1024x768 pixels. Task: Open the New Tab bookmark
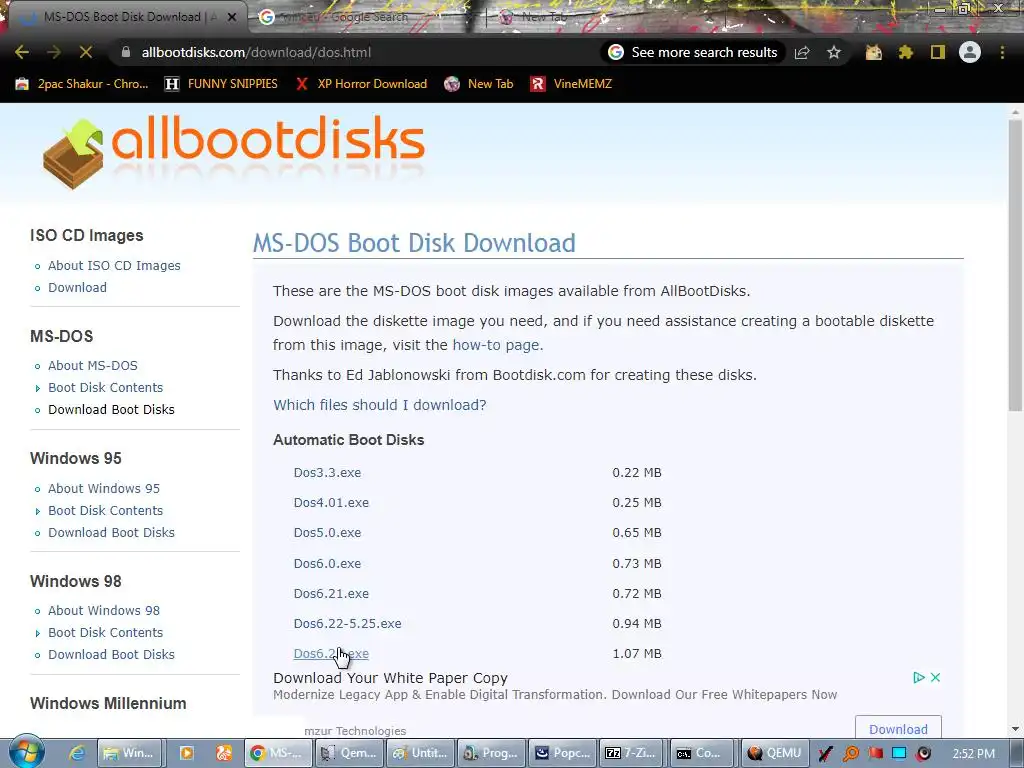479,84
